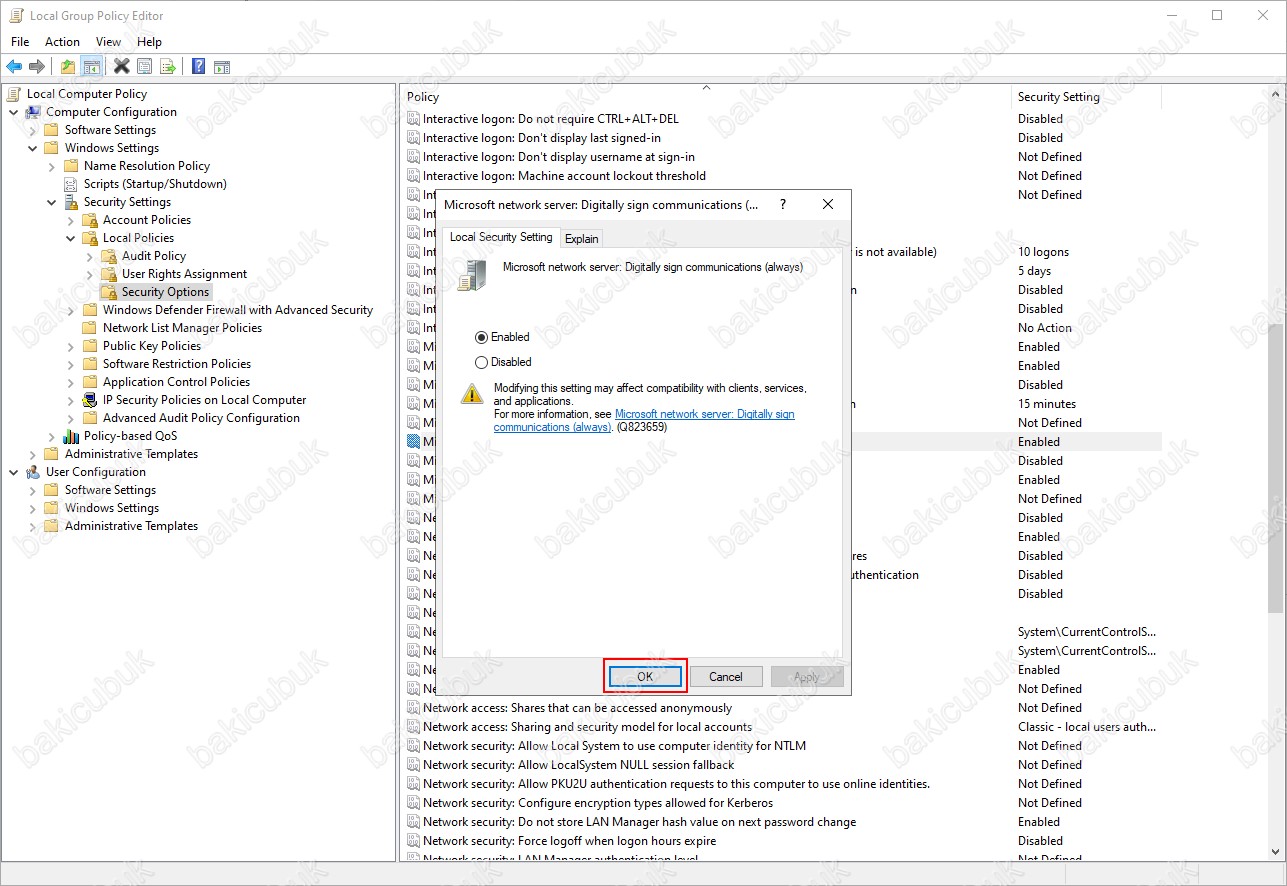Select 'Network security: Configure encryption types allowed for Kerberos'
The image size is (1287, 886).
click(598, 803)
